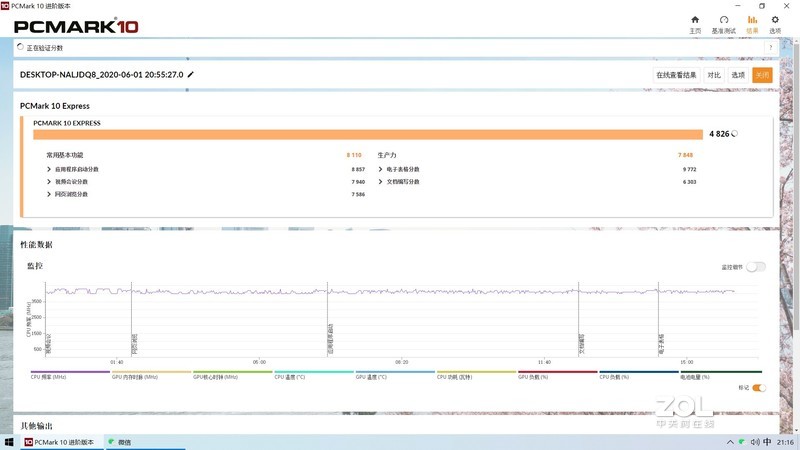Toggle the 标记 markers switch off
800x450 pixels.
pyautogui.click(x=758, y=387)
